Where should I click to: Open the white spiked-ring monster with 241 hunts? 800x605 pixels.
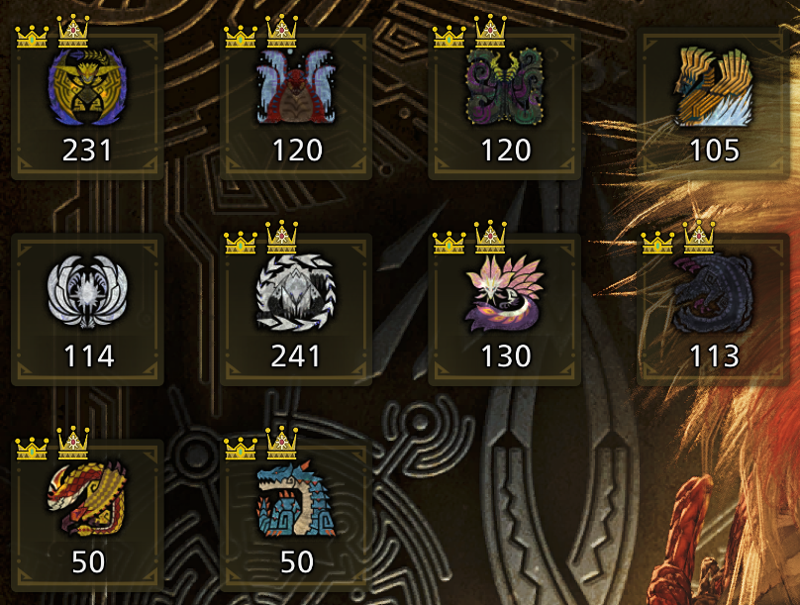tap(296, 292)
